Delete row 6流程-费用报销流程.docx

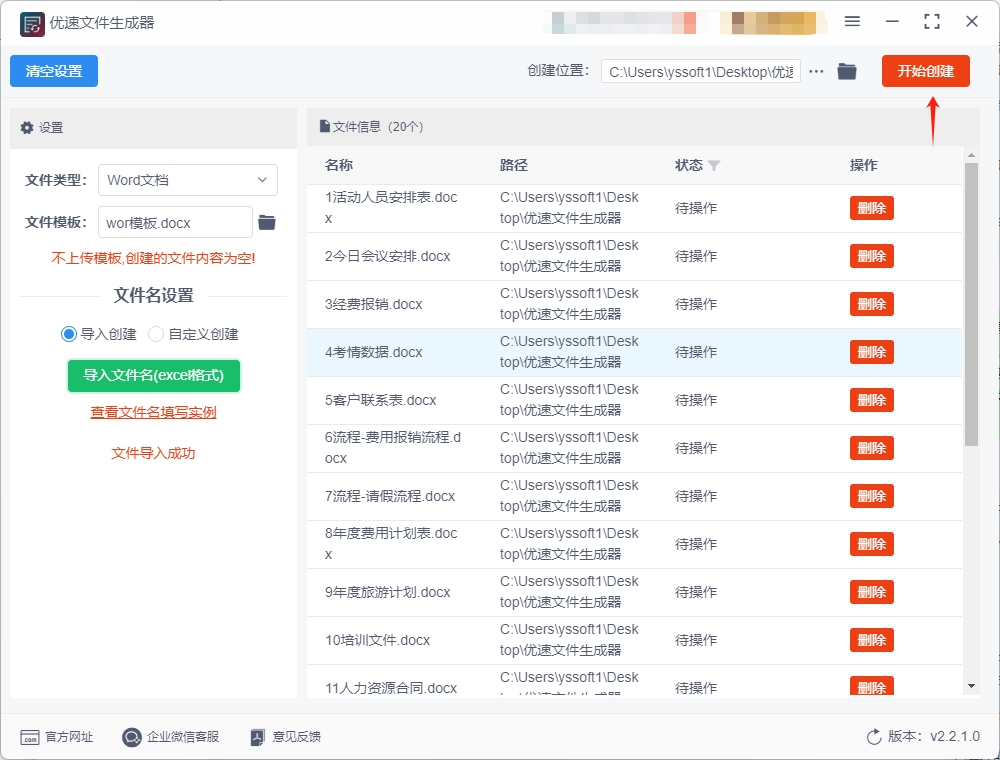872,448
